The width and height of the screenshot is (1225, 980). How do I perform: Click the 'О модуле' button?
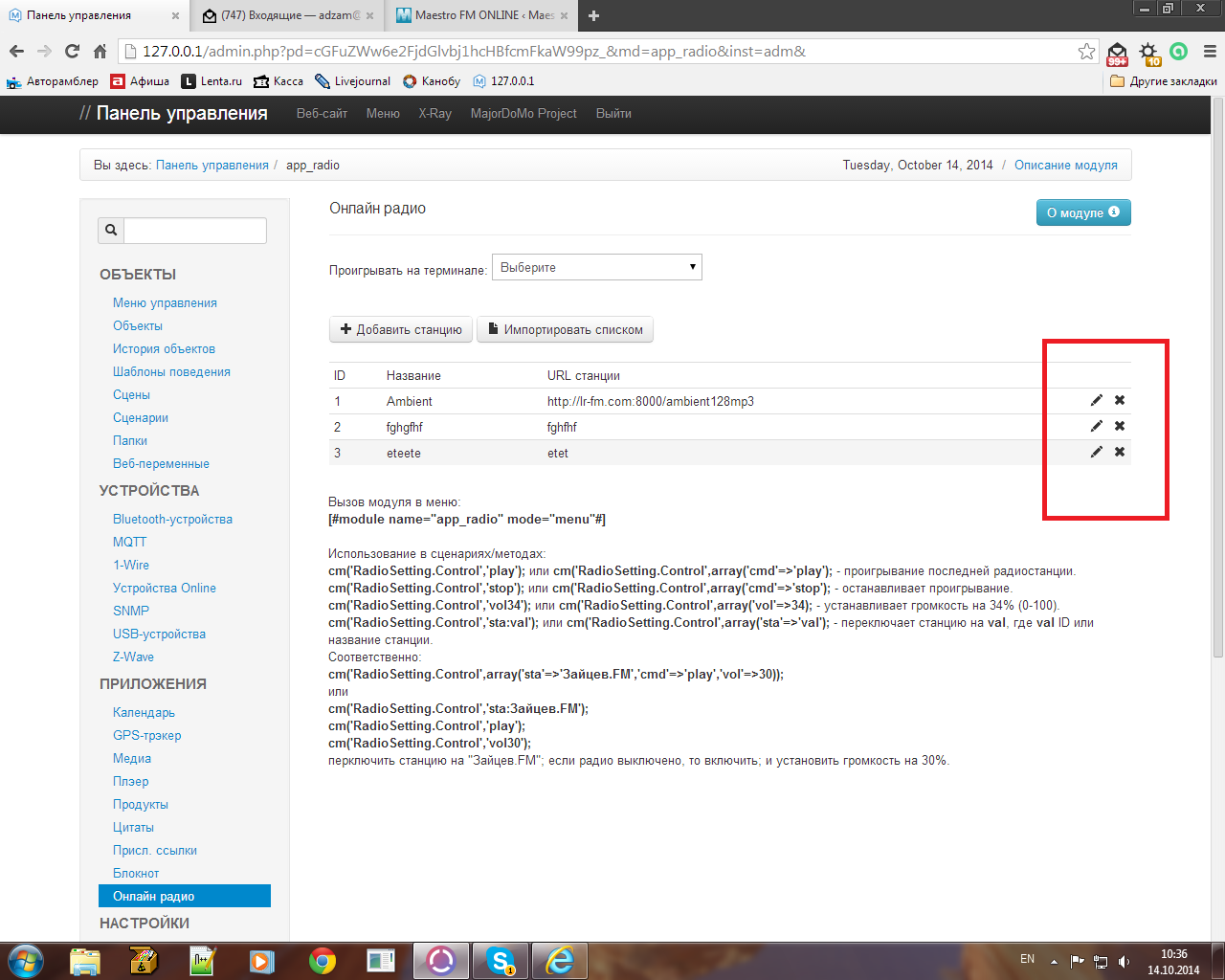[1083, 212]
